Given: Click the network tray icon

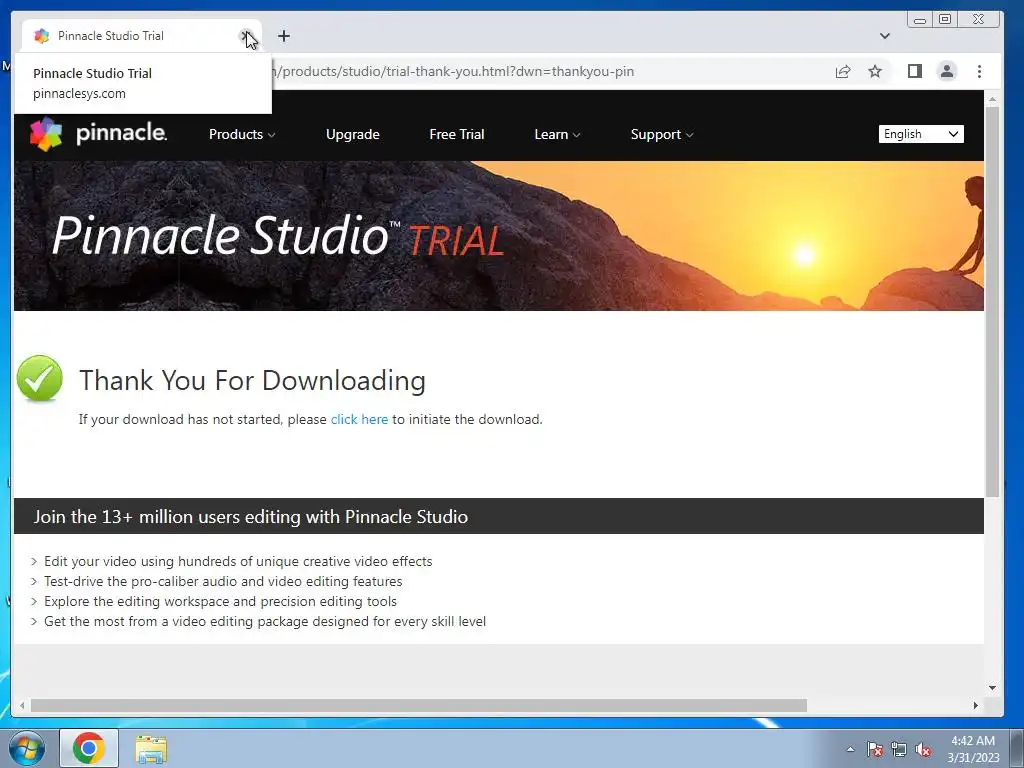Looking at the screenshot, I should [x=899, y=750].
